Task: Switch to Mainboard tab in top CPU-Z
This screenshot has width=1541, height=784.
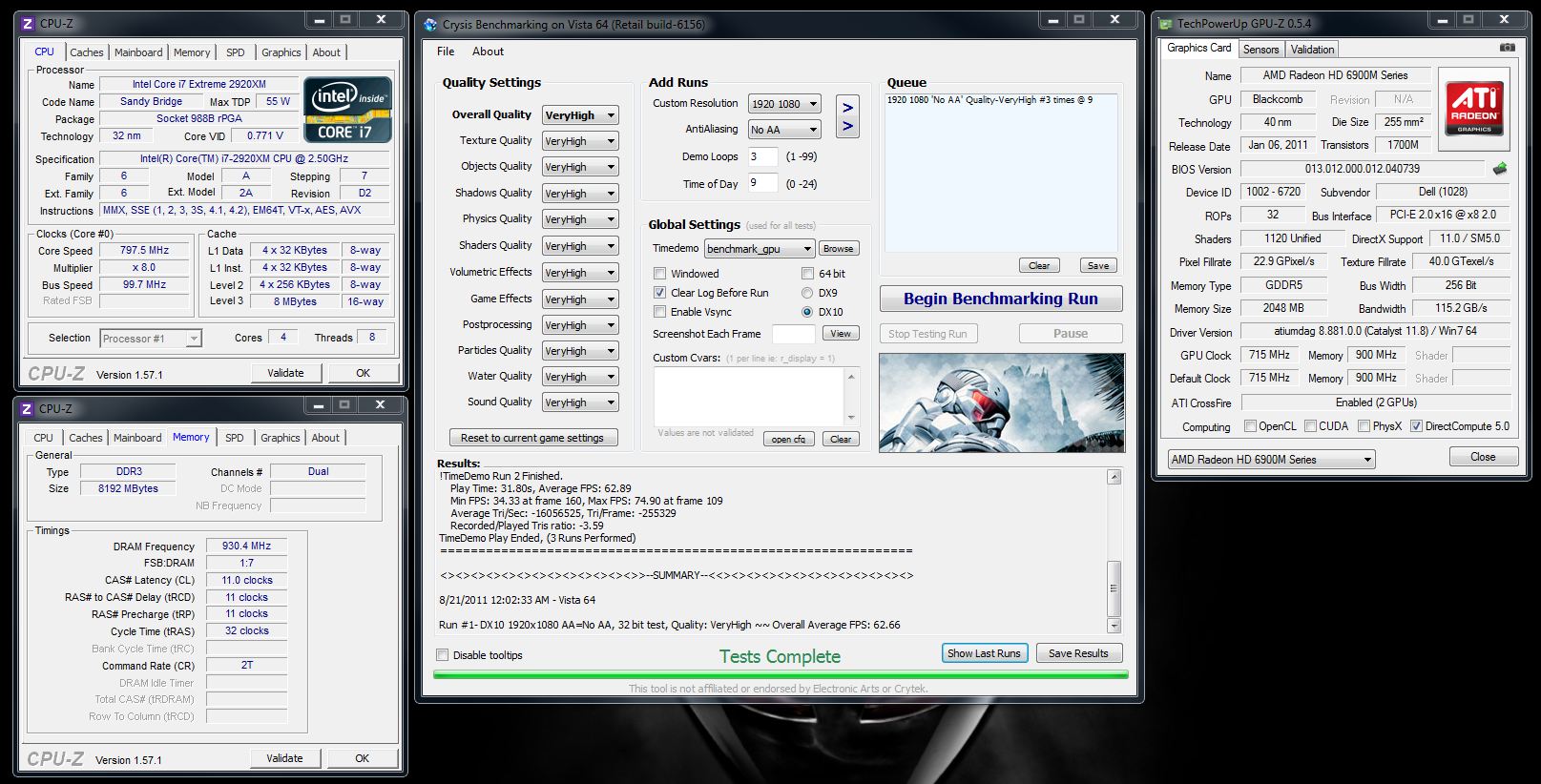Action: point(138,52)
